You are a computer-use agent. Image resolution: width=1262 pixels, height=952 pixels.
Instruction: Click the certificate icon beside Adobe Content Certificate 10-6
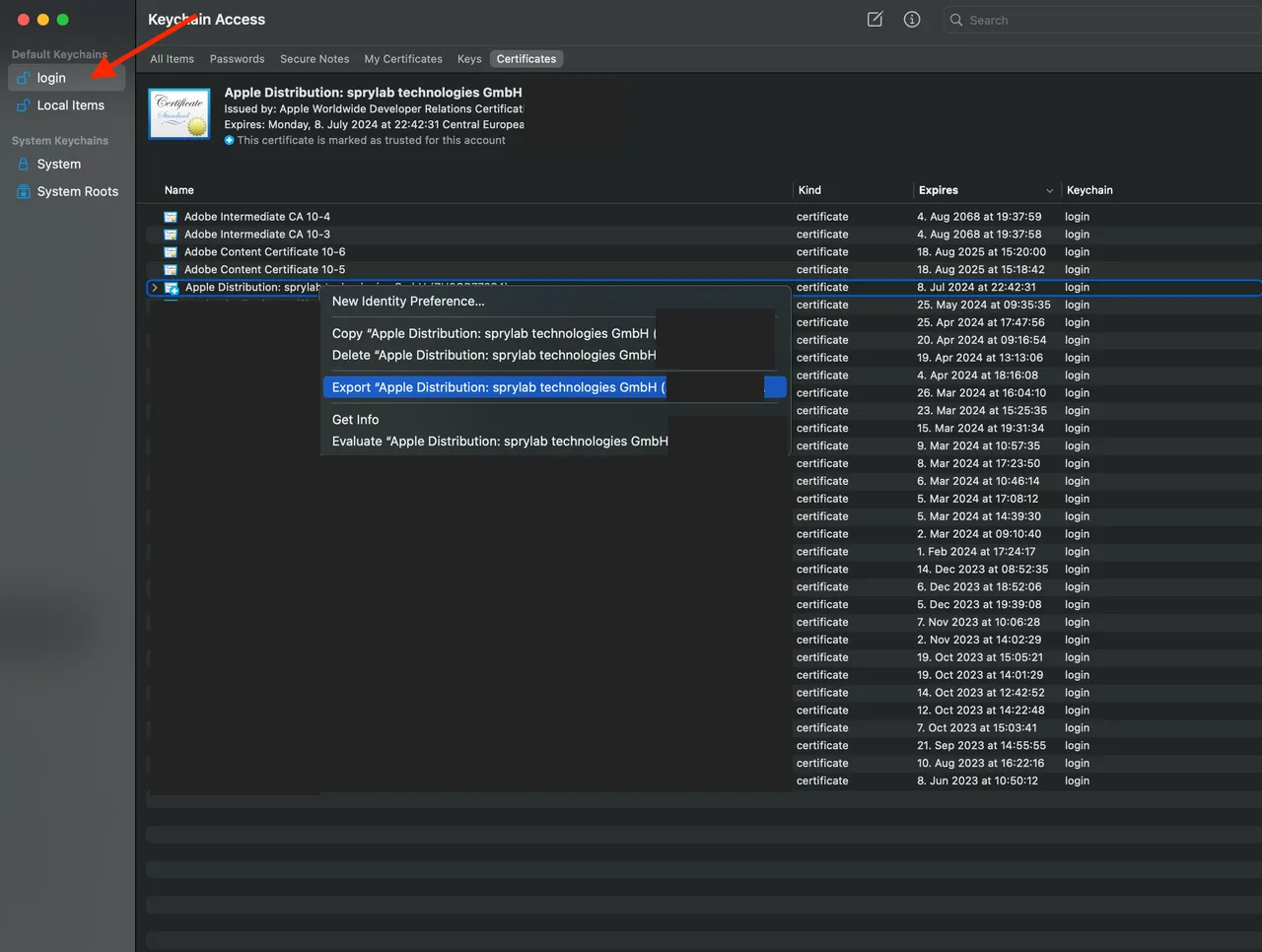(x=170, y=251)
